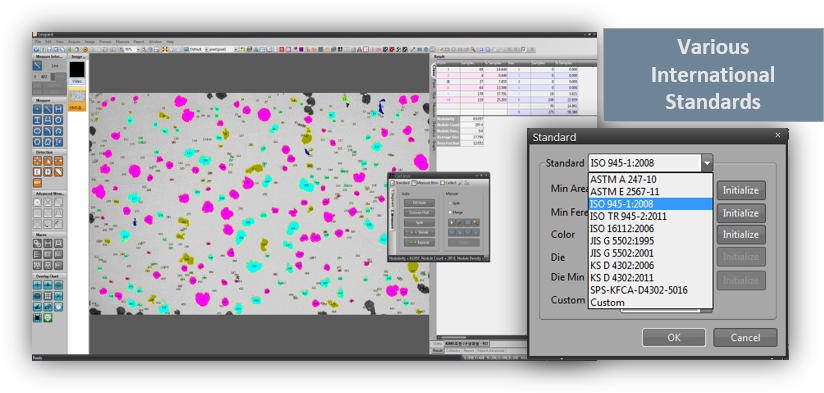Select the circle measure tool
This screenshot has height=393, width=824.
pos(58,120)
